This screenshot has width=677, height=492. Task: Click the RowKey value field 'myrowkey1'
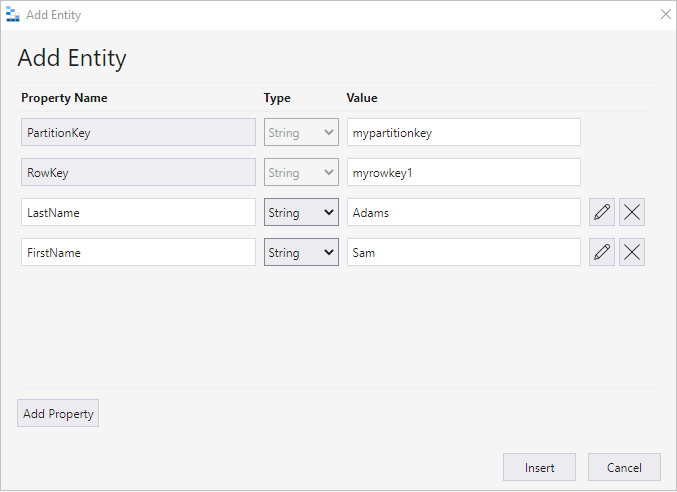pos(463,173)
